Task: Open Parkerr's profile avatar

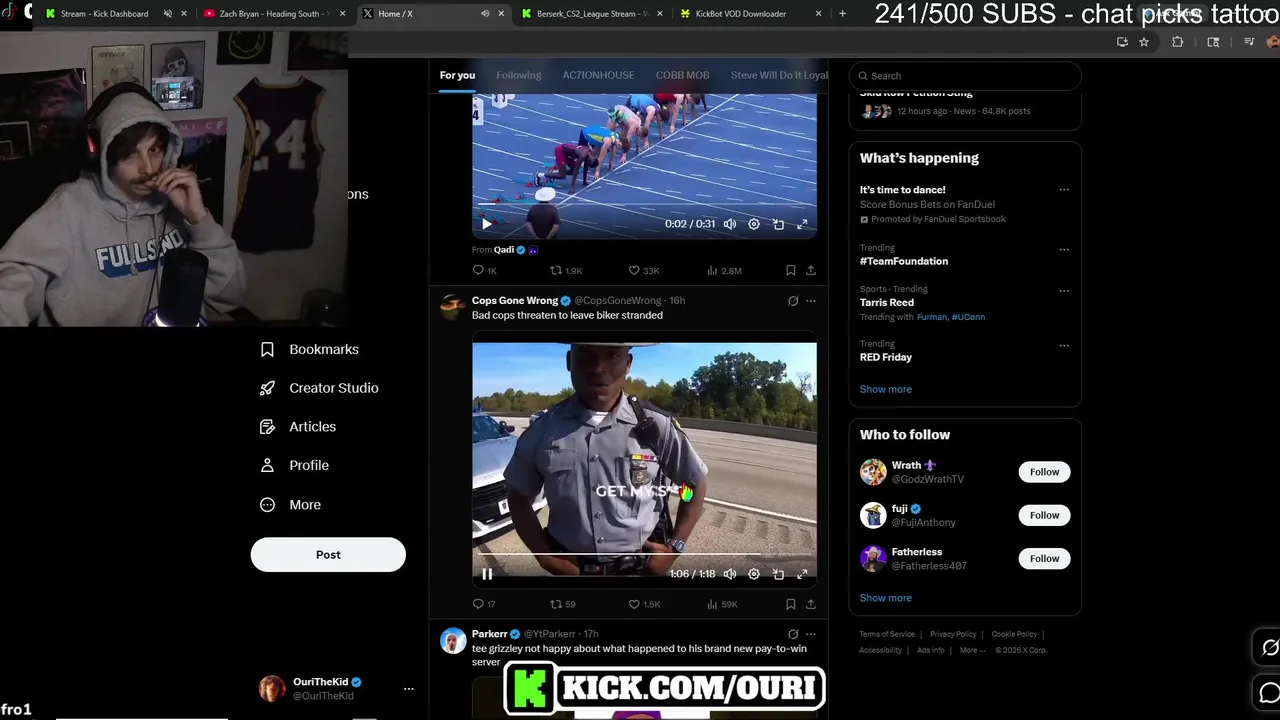Action: pyautogui.click(x=453, y=640)
